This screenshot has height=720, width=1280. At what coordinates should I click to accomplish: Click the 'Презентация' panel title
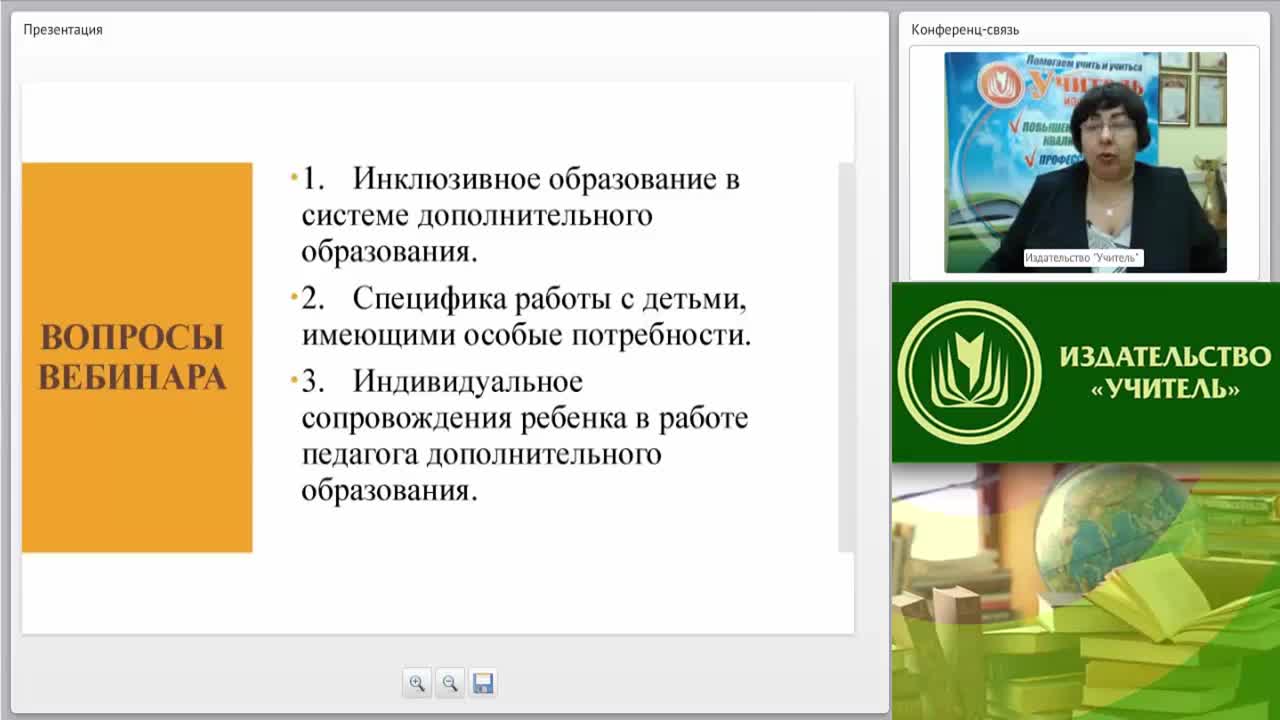(63, 29)
